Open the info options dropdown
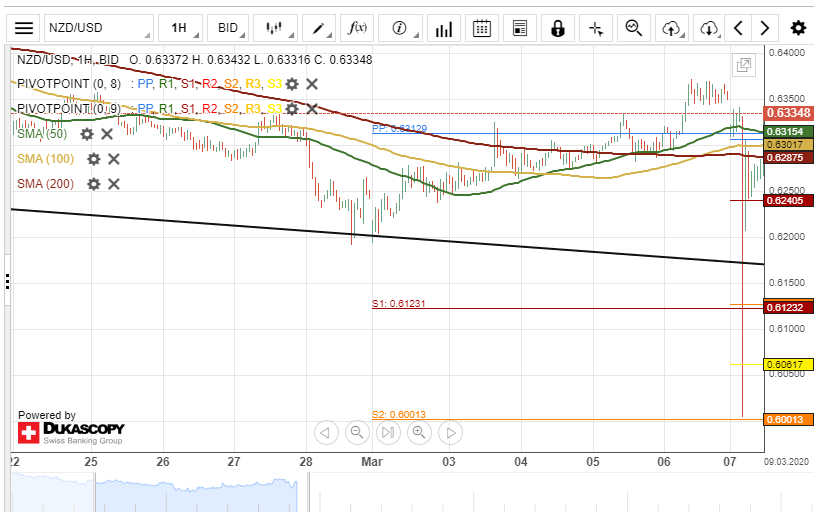Viewport: 818px width, 521px height. coord(400,28)
